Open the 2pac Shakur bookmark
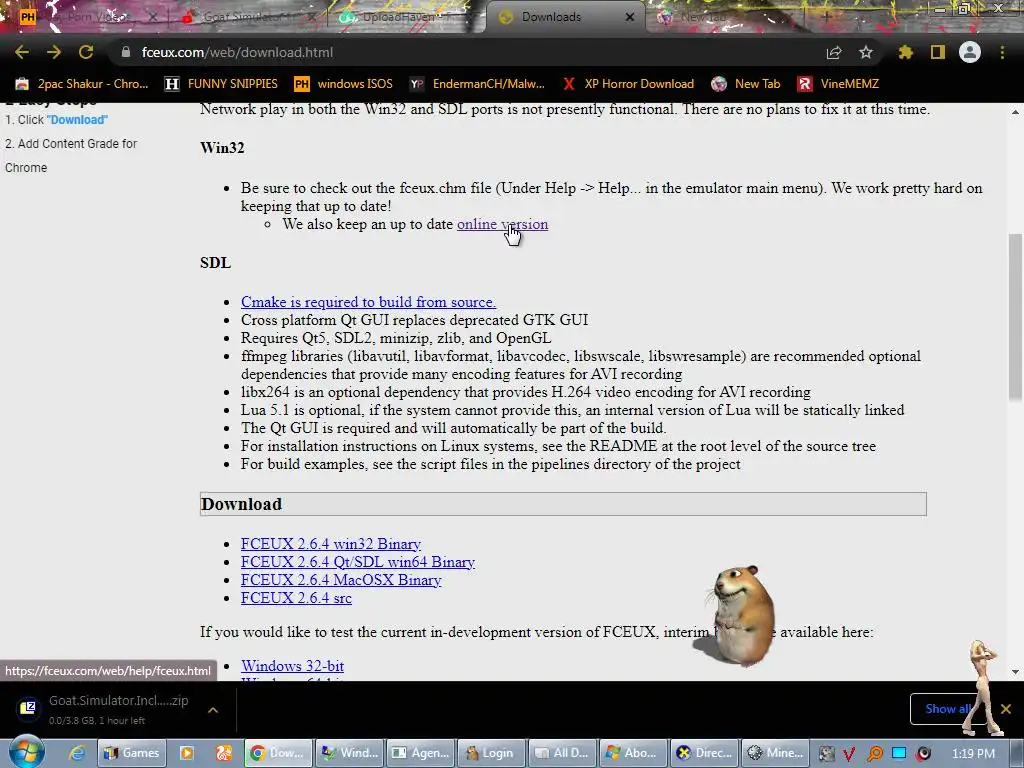The image size is (1024, 768). pos(82,84)
